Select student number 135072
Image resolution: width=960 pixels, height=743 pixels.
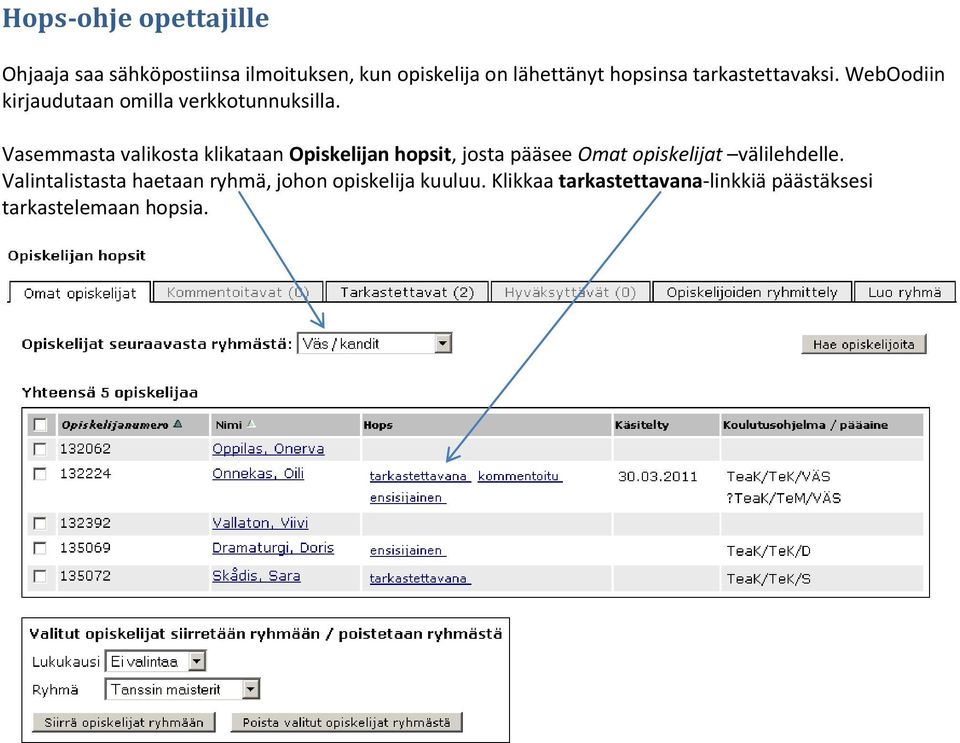pos(85,577)
